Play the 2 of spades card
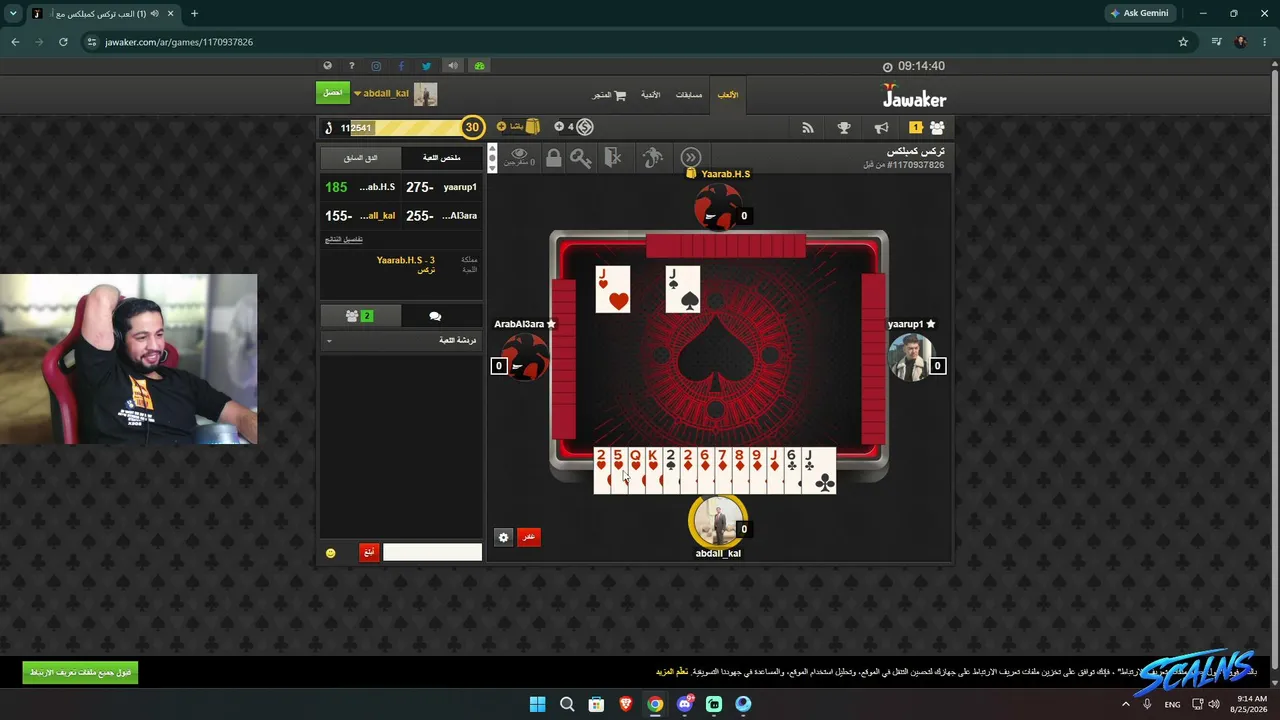 (671, 470)
